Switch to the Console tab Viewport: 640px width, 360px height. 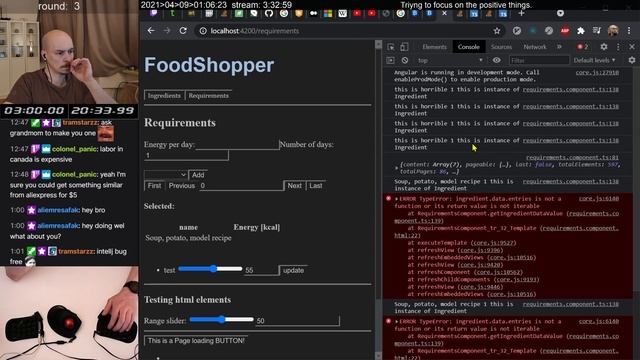click(x=469, y=47)
